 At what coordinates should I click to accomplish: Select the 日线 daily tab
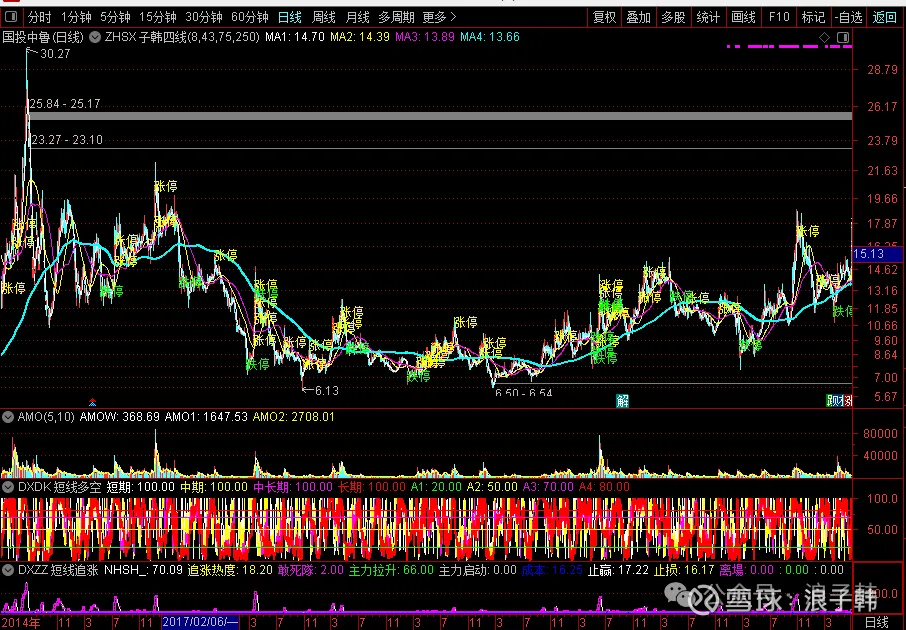click(x=289, y=17)
